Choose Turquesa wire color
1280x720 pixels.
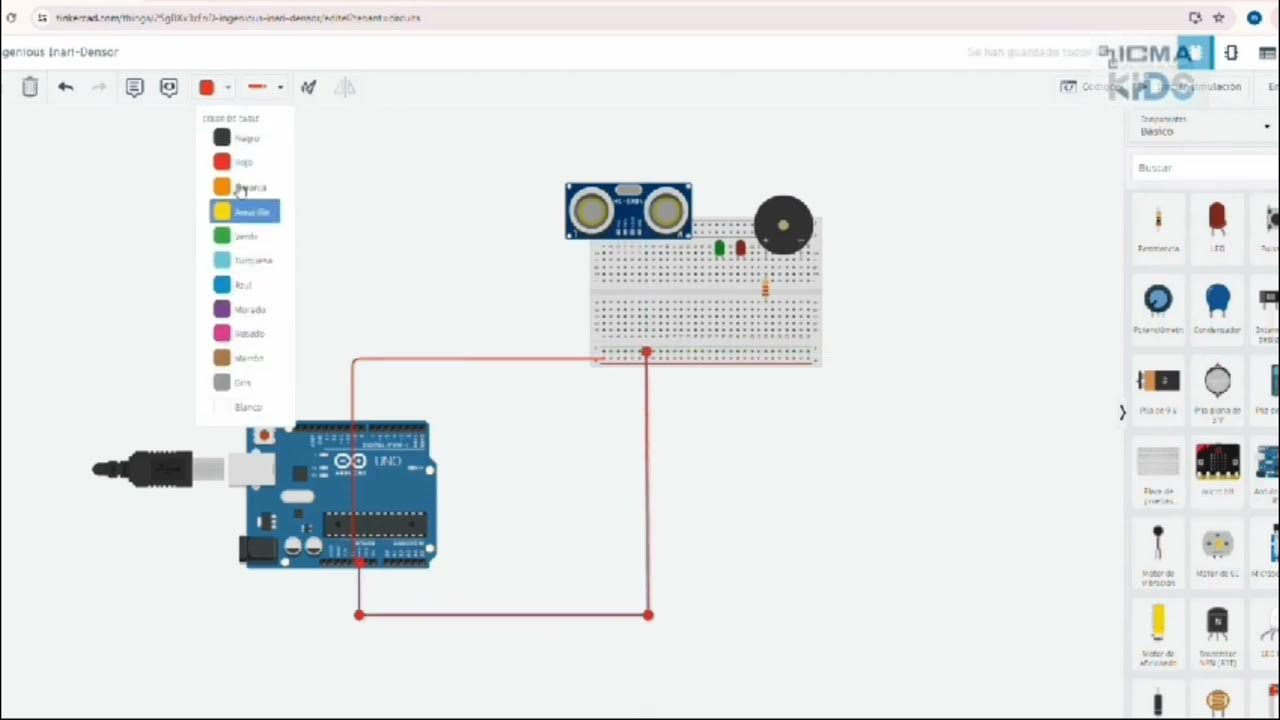tap(244, 260)
